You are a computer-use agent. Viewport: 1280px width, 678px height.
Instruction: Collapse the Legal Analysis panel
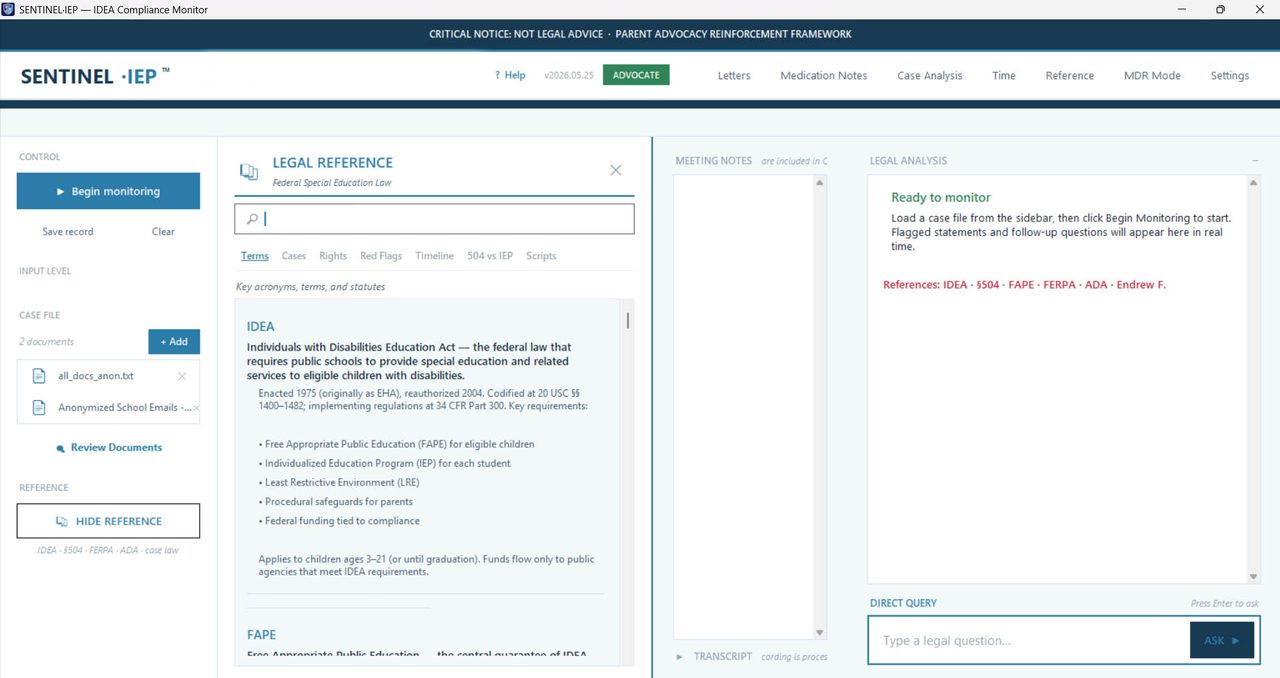coord(1254,161)
